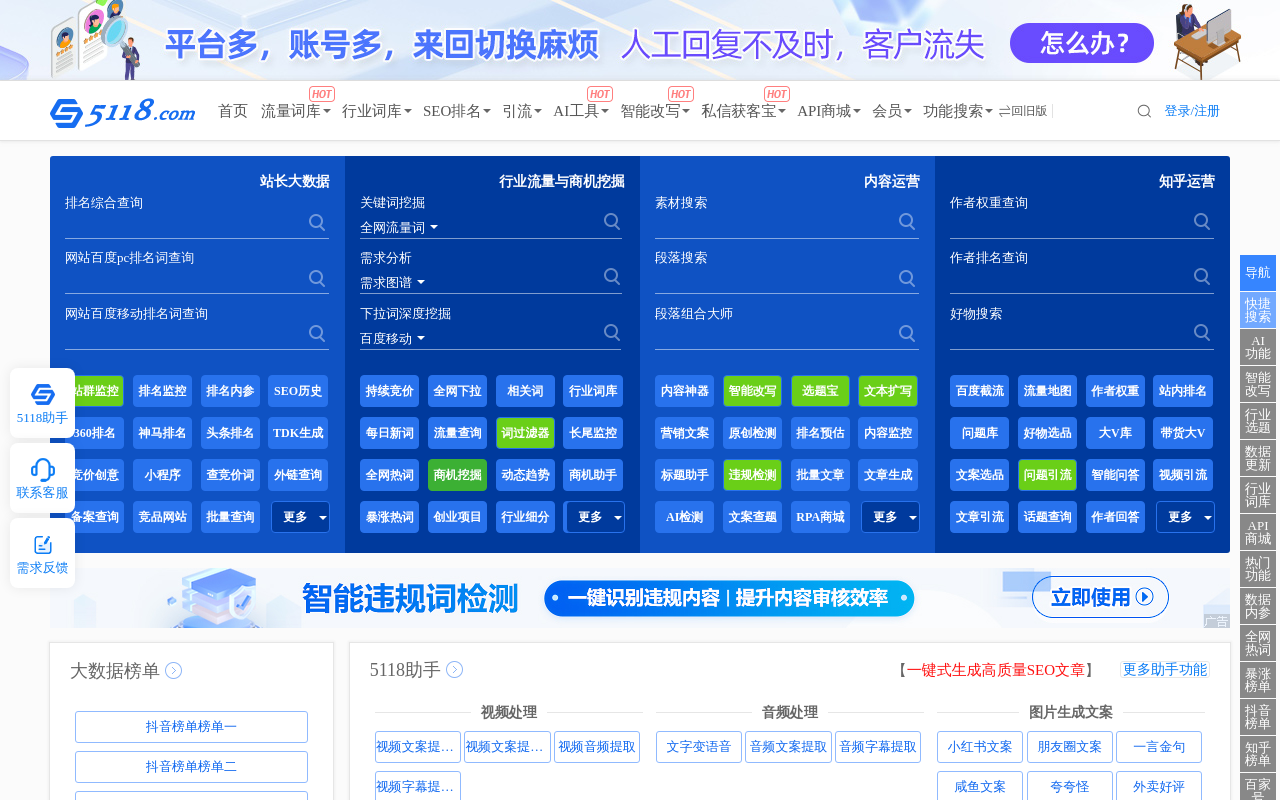Open the 流量词库 navigation menu
1280x800 pixels.
(x=295, y=111)
